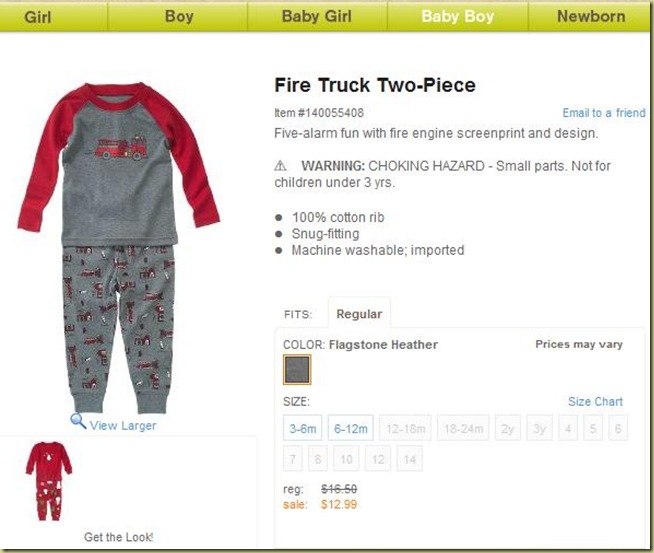Pick the 18-24m size option
The height and width of the screenshot is (553, 654).
(463, 428)
